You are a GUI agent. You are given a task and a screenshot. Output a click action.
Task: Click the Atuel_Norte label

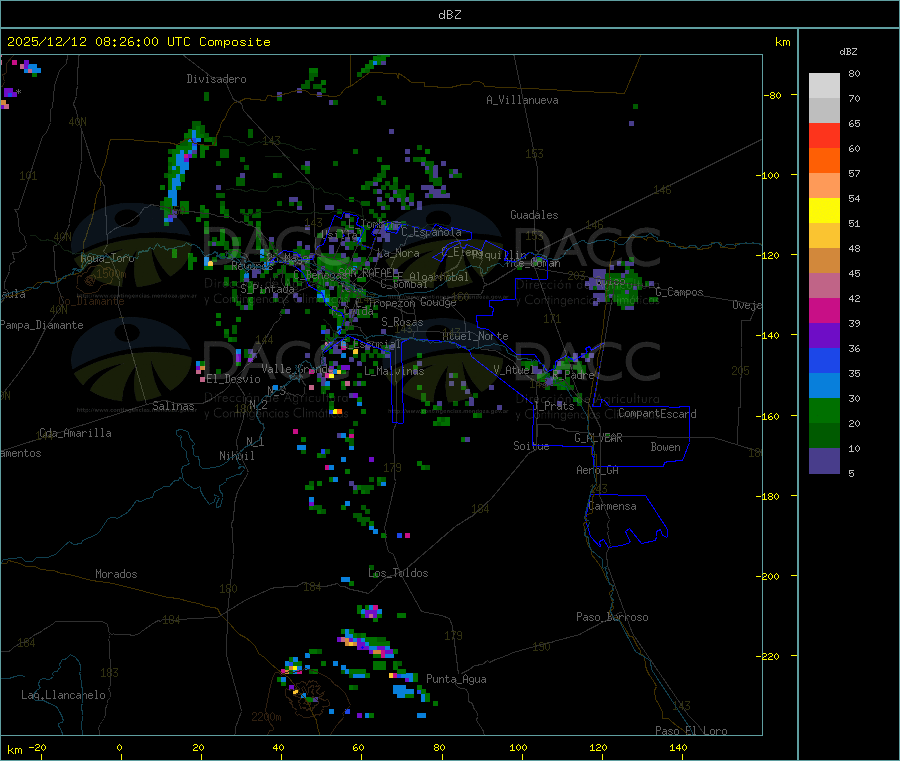pyautogui.click(x=475, y=336)
